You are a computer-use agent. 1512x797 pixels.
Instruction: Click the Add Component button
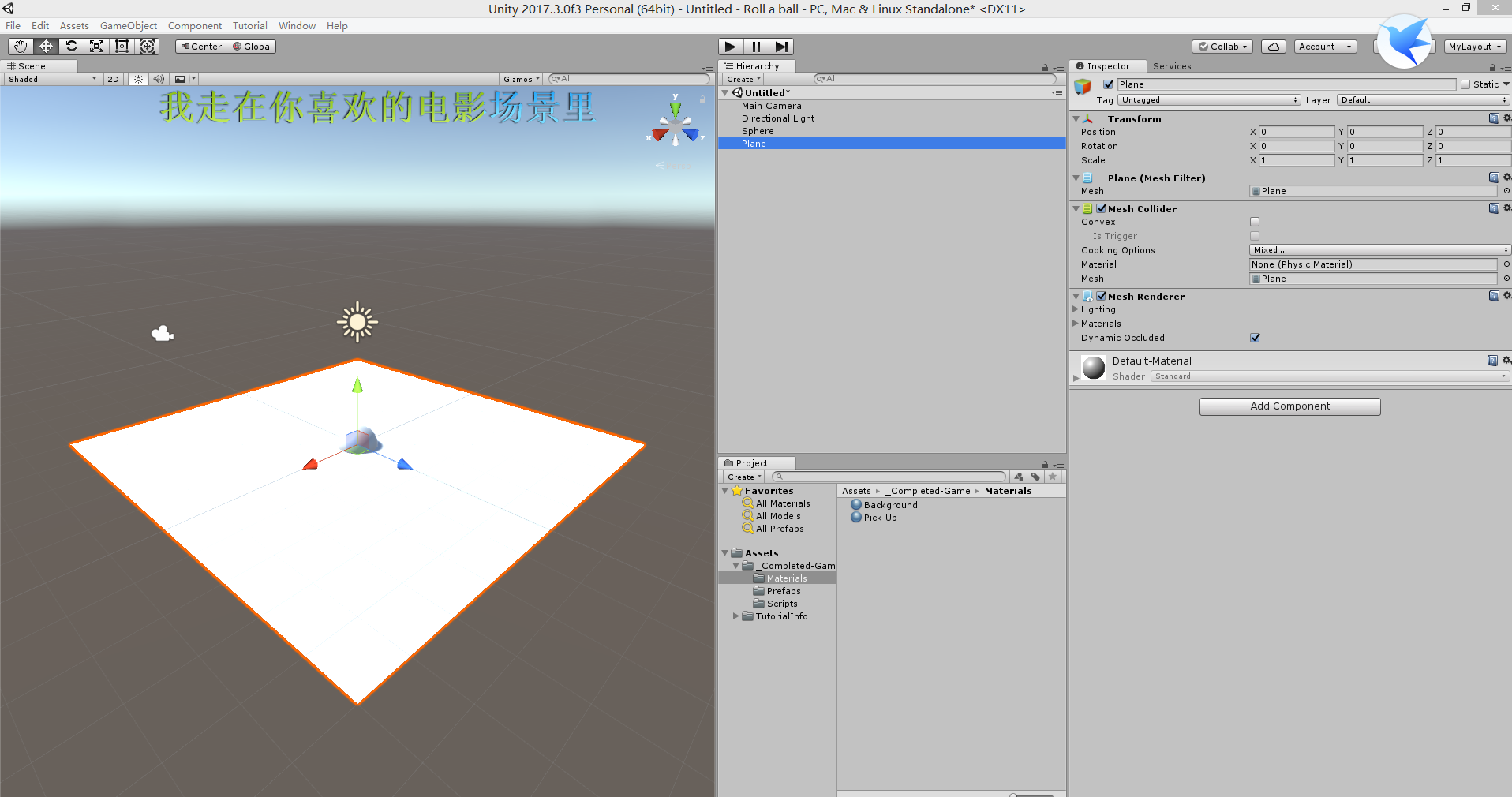[1289, 406]
